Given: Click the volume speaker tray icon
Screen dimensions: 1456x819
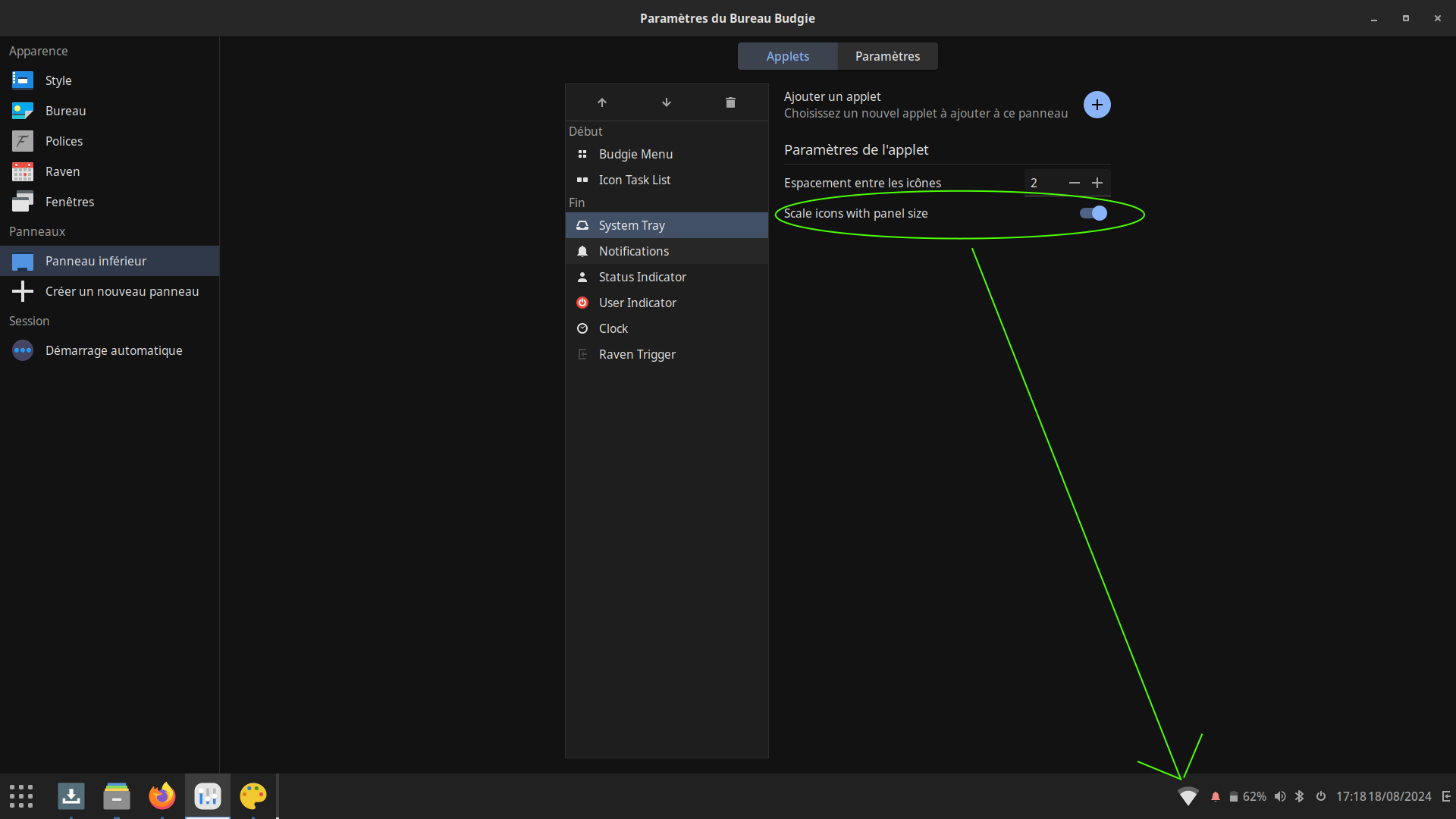Looking at the screenshot, I should click(1280, 796).
